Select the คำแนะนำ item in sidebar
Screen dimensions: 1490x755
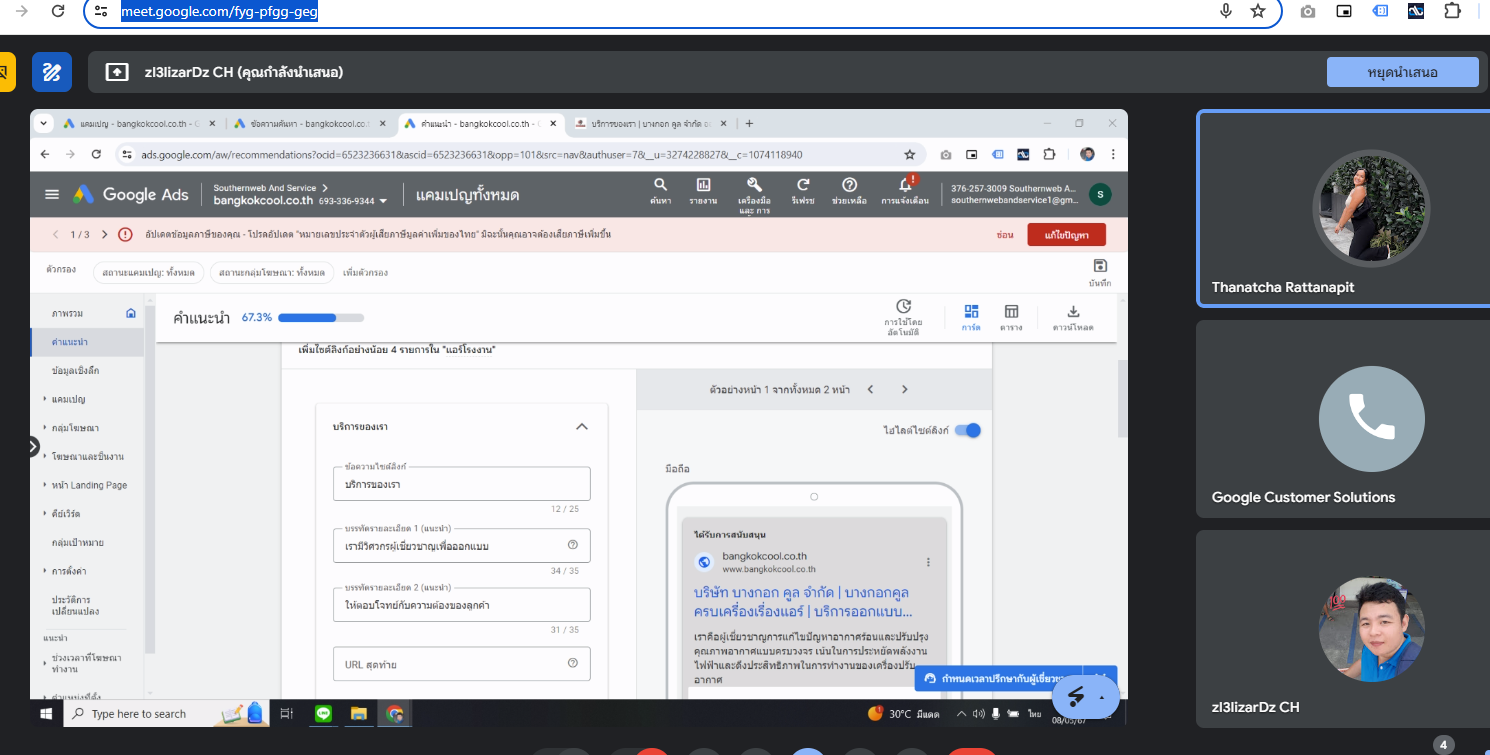(x=69, y=342)
